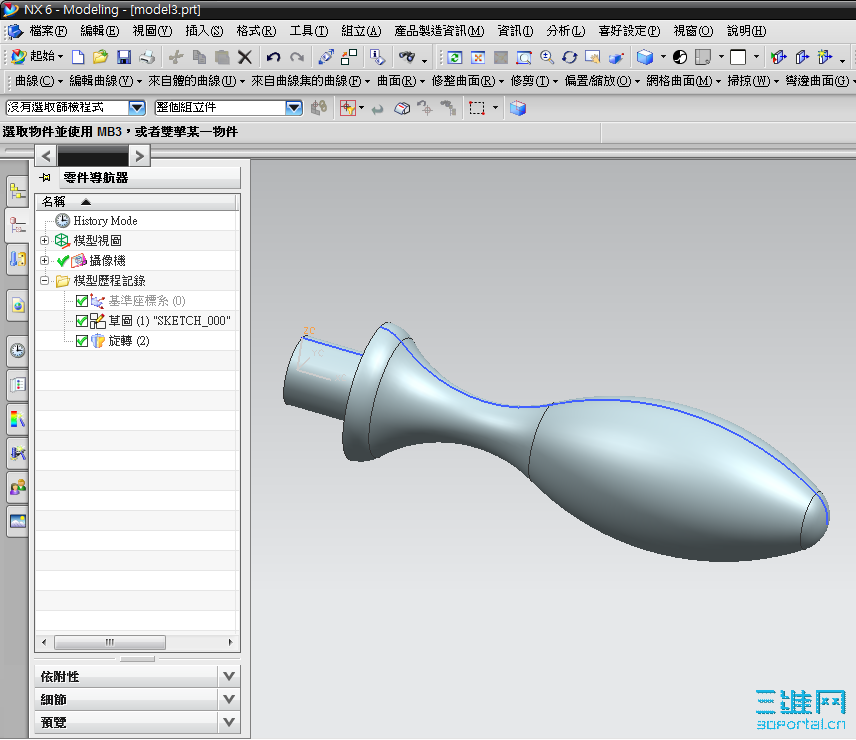
Task: Click the white background color box
Action: (x=738, y=57)
